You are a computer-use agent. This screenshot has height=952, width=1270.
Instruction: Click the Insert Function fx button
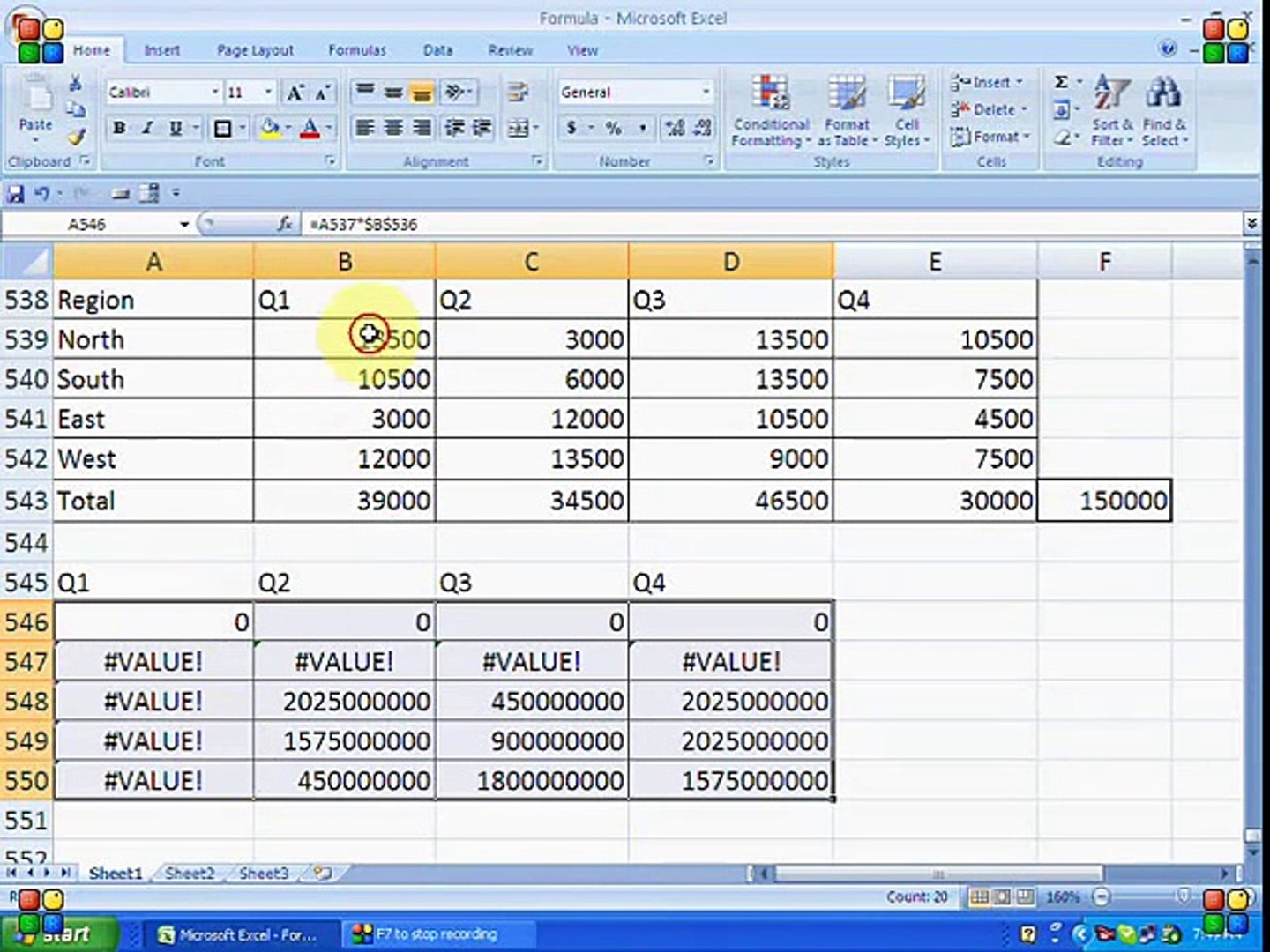285,225
